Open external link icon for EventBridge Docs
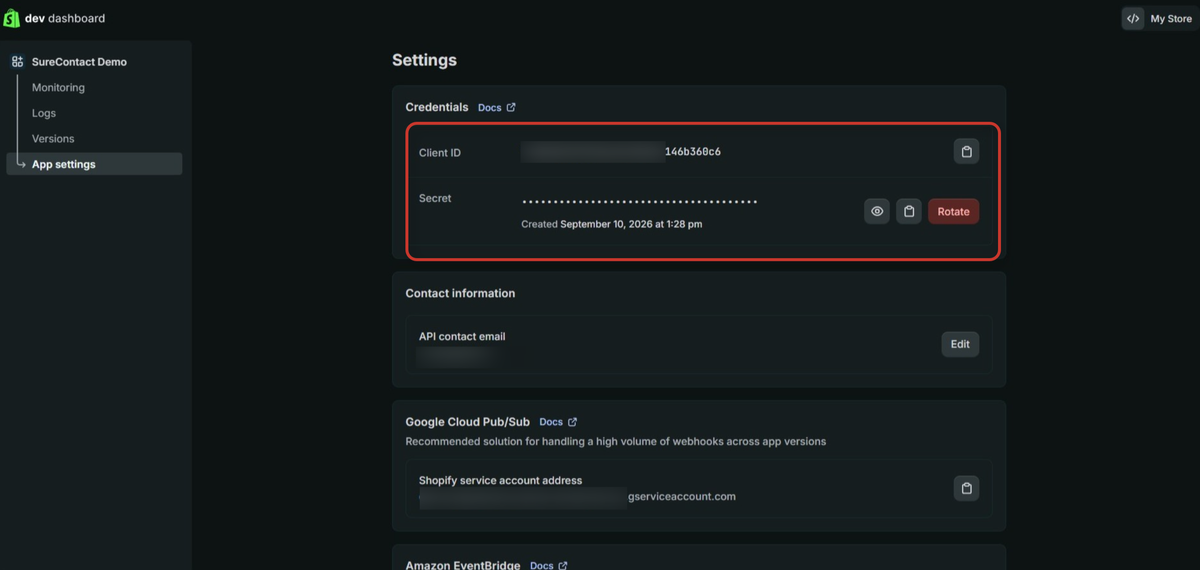Image resolution: width=1200 pixels, height=570 pixels. pyautogui.click(x=563, y=565)
